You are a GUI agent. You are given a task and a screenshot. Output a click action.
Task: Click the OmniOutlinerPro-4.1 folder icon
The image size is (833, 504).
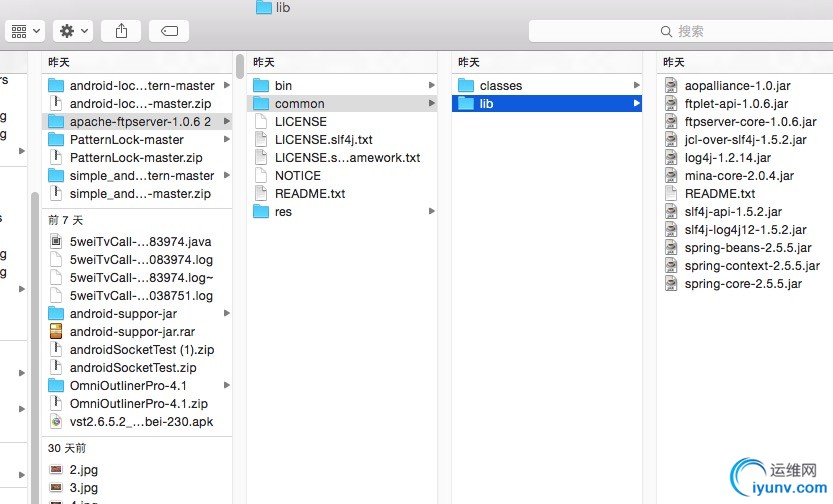(56, 386)
